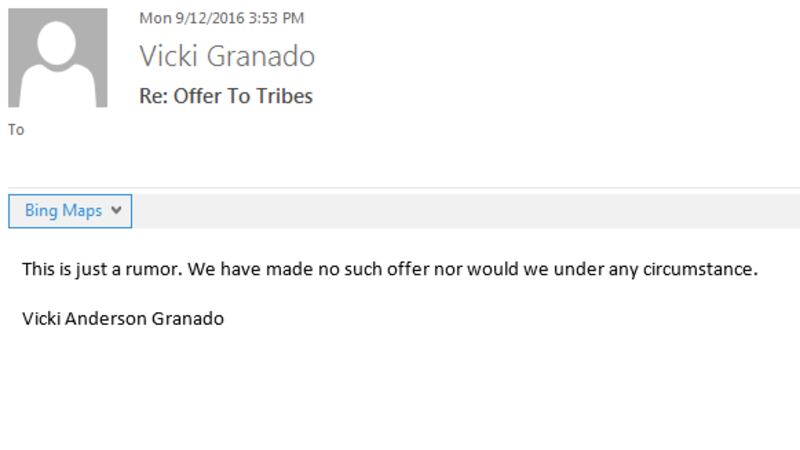This screenshot has width=800, height=450.
Task: Click the word "circumstance" in the body
Action: coord(702,269)
